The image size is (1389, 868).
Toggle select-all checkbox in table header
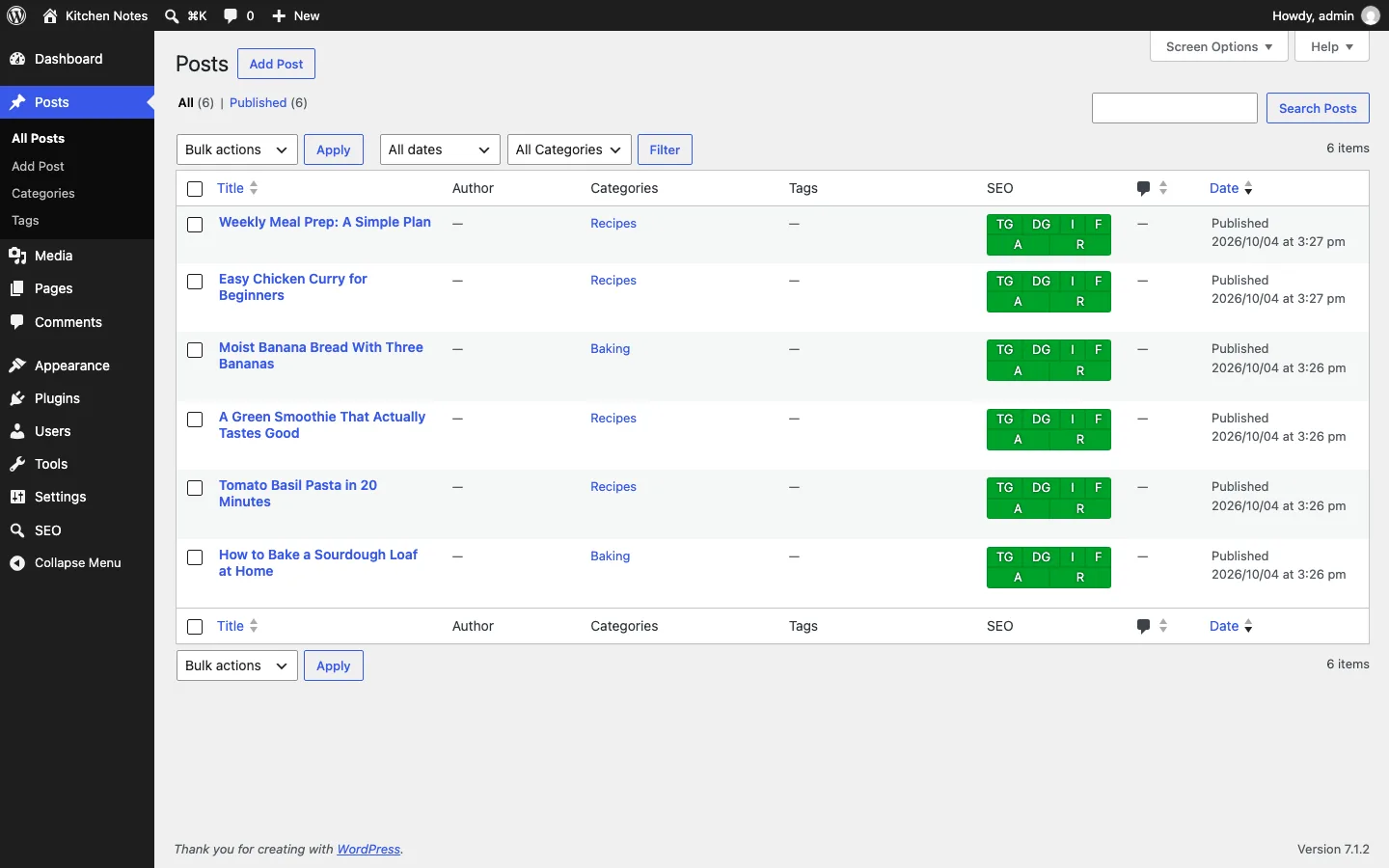click(x=195, y=189)
